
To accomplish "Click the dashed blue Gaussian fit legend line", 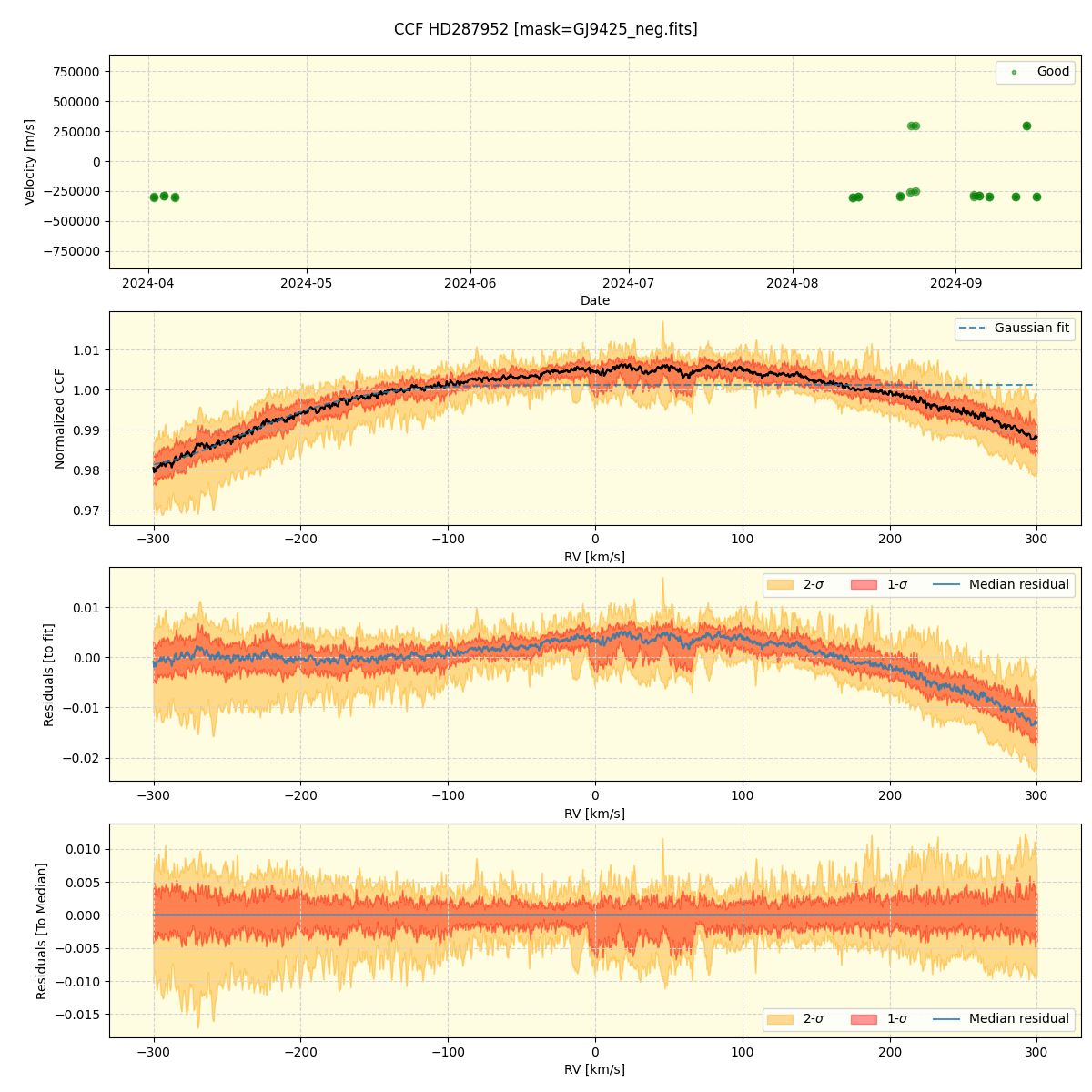I will click(972, 329).
